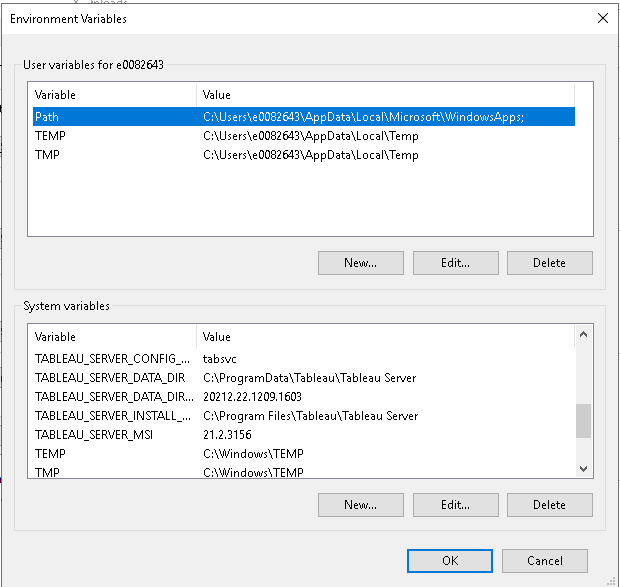Confirm changes with OK button

click(x=450, y=561)
